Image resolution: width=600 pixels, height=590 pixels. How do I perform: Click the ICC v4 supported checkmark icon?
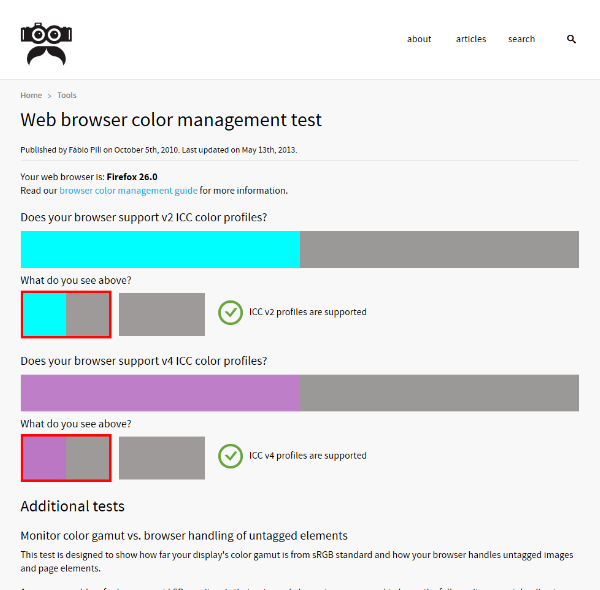(x=231, y=456)
